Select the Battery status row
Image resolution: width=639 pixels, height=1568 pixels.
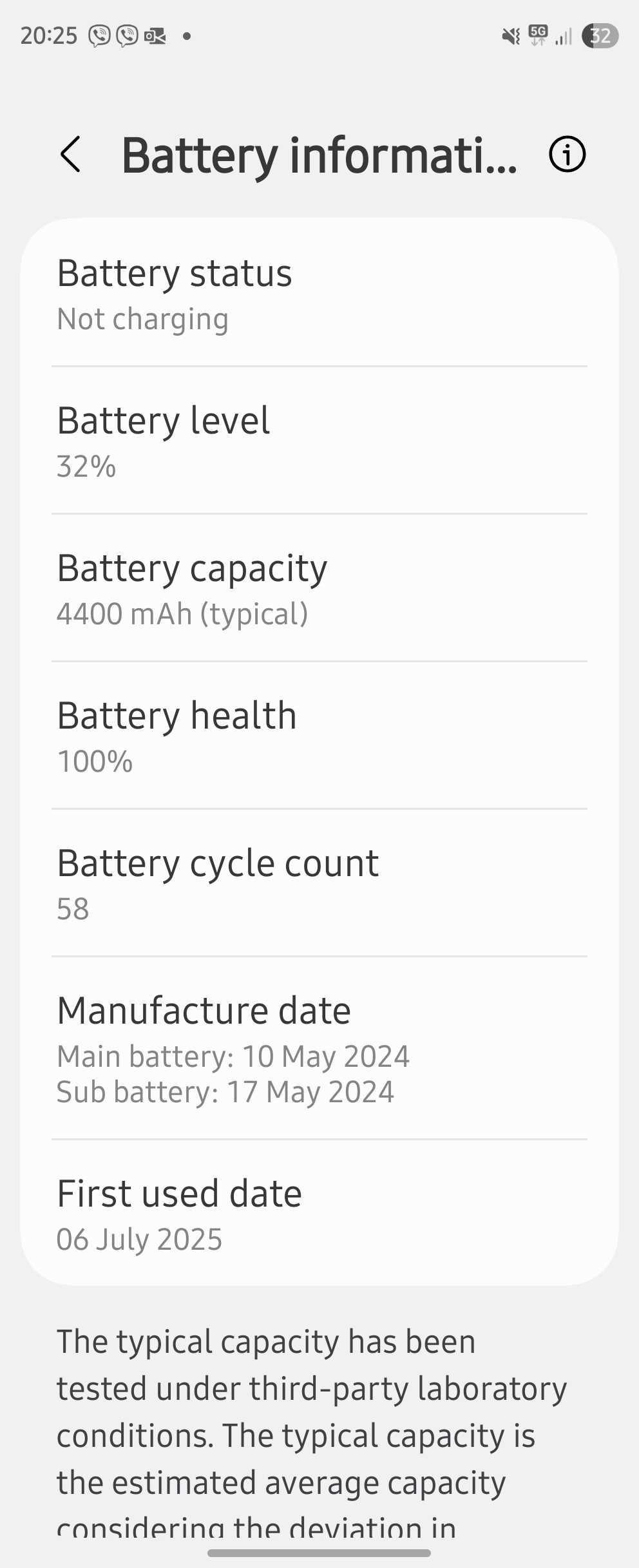pos(319,294)
